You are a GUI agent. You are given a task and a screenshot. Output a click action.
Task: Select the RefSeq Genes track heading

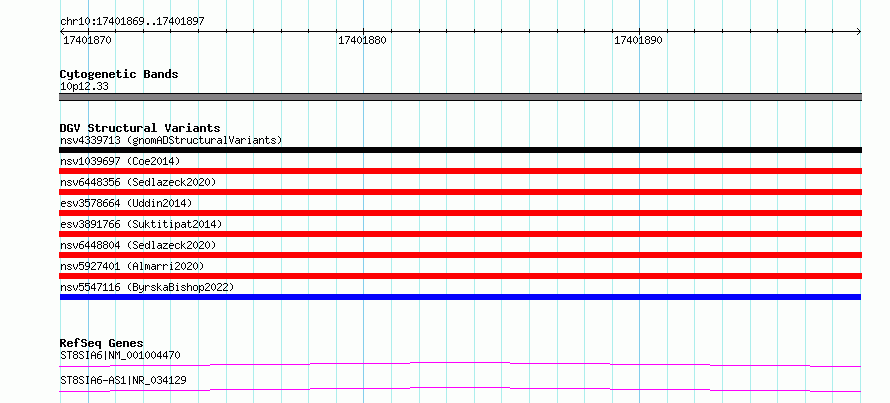[x=102, y=343]
